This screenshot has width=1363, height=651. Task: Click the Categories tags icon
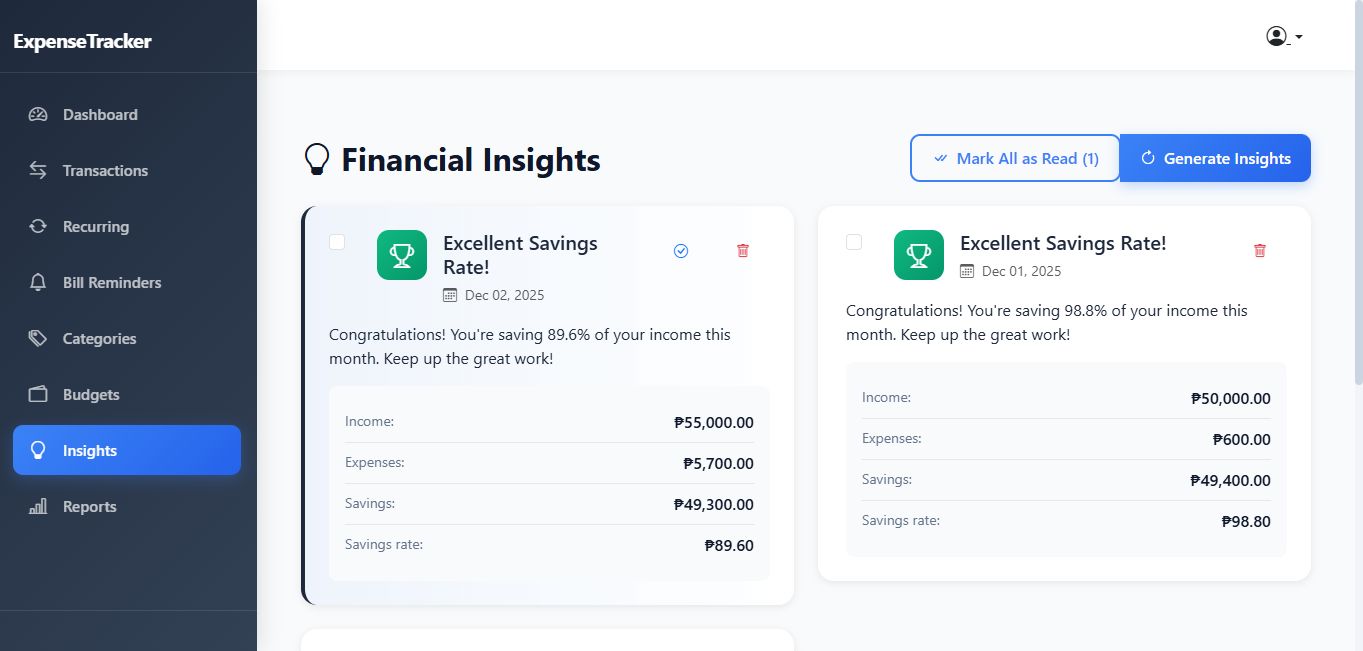(x=38, y=338)
